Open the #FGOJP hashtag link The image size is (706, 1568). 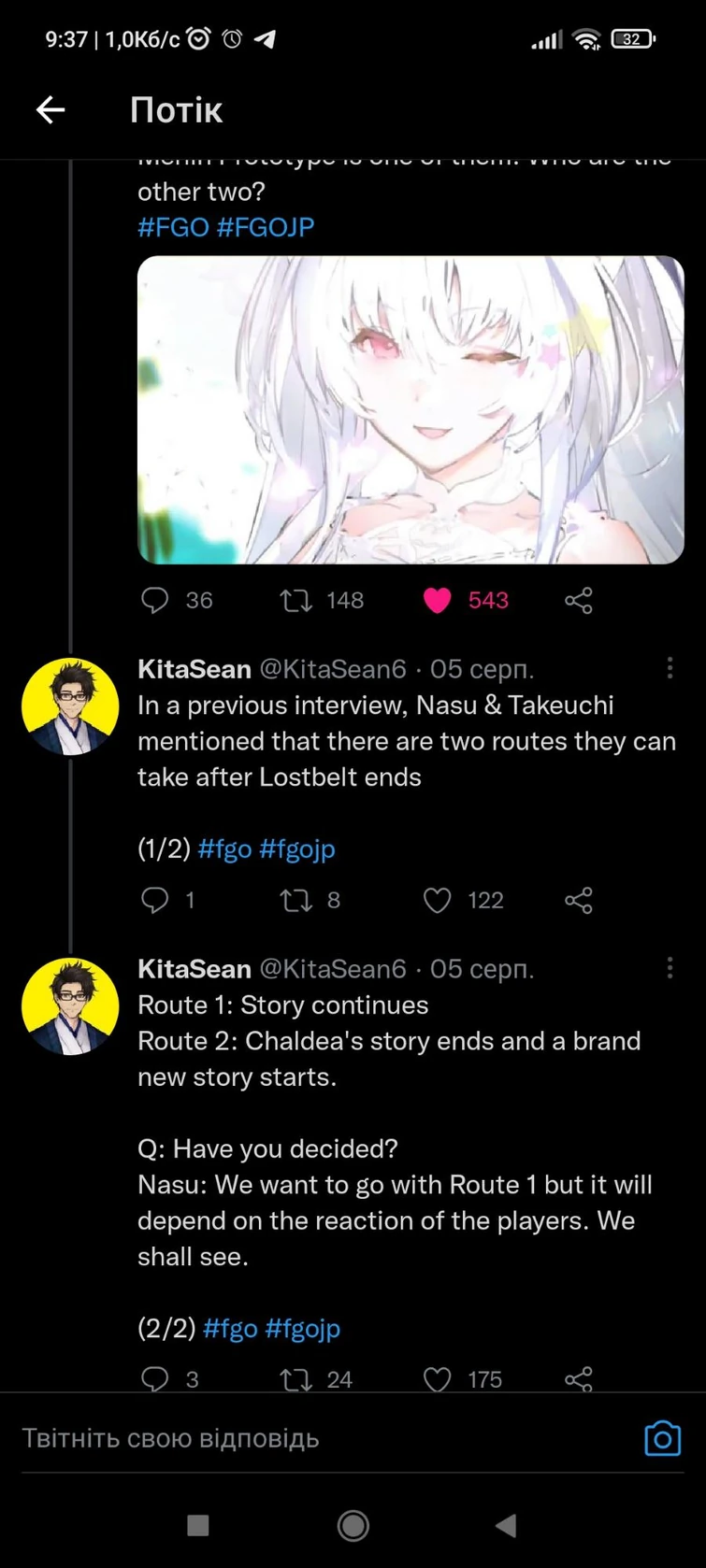tap(271, 227)
